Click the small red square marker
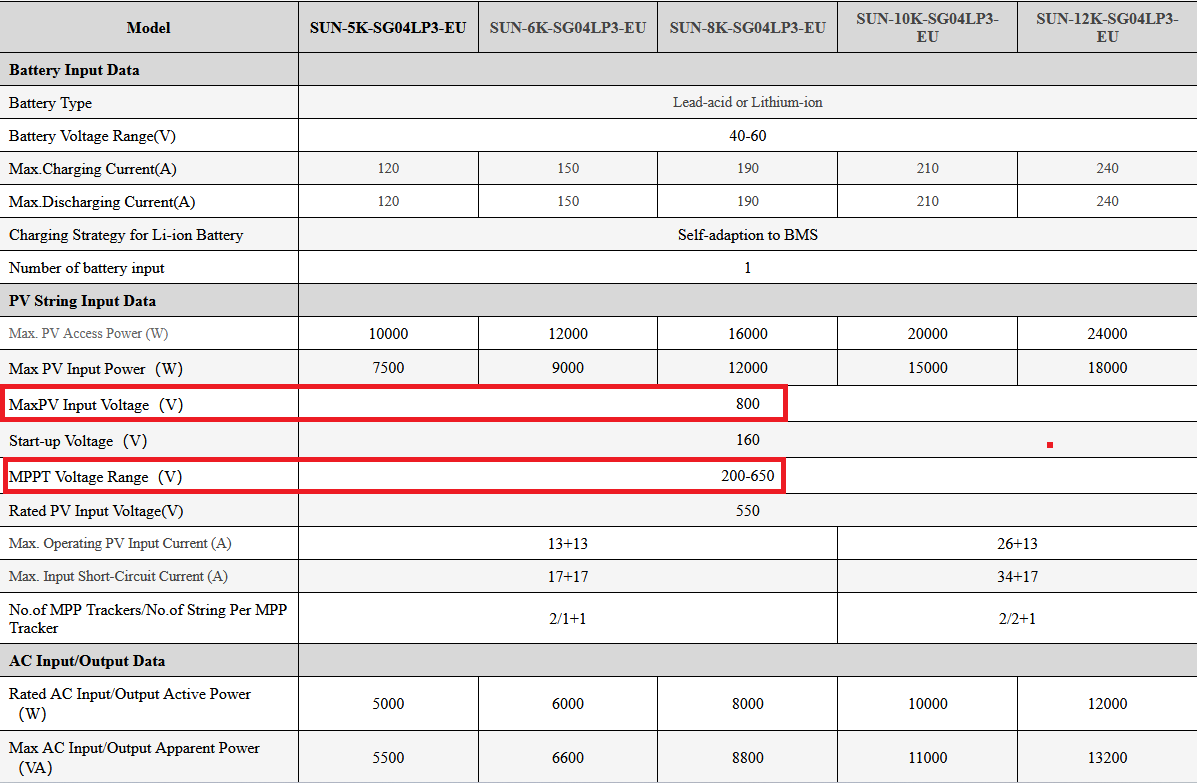The width and height of the screenshot is (1197, 783). click(1050, 445)
